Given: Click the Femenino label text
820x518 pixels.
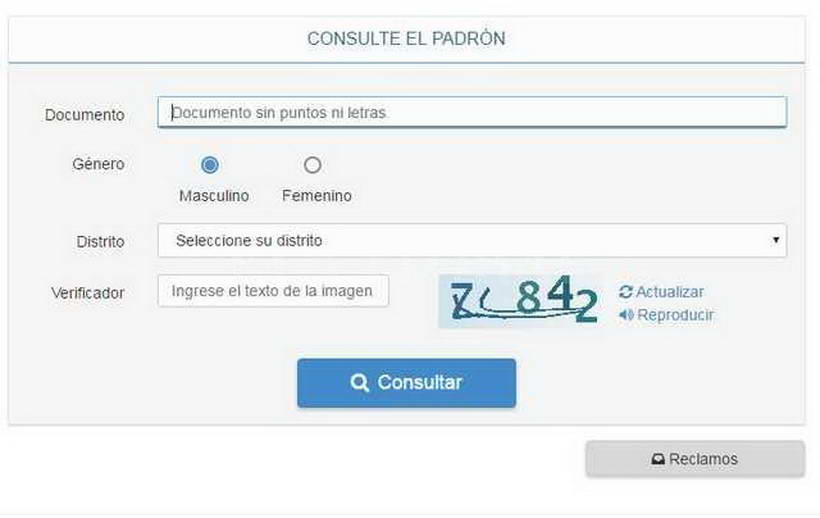Looking at the screenshot, I should tap(316, 195).
